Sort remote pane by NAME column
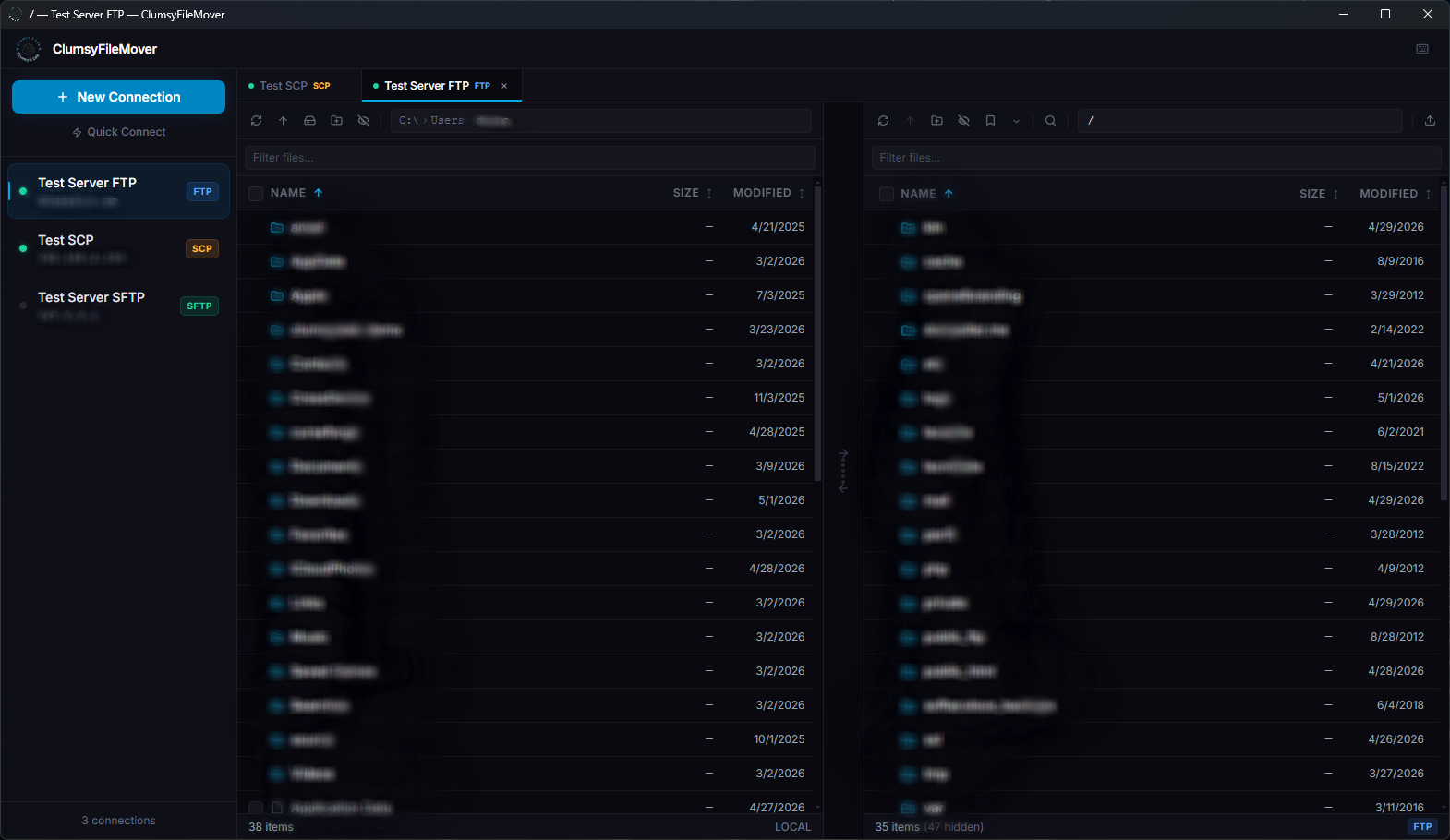This screenshot has height=840, width=1450. (x=926, y=194)
